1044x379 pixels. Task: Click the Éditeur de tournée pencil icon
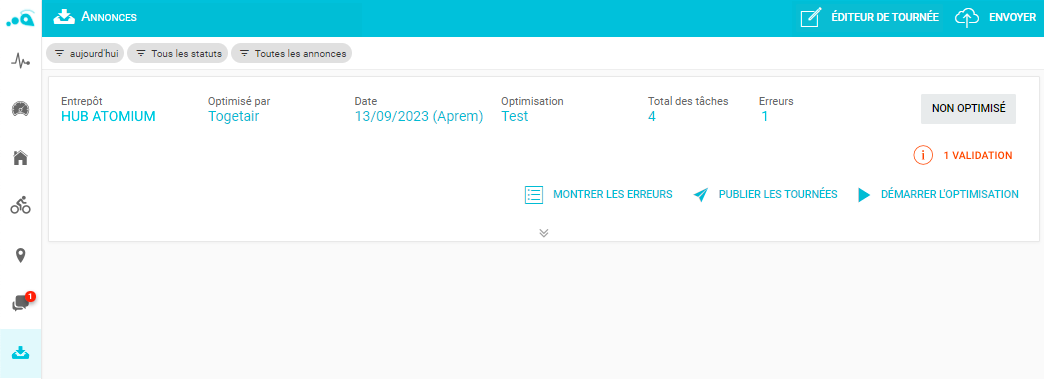point(810,18)
